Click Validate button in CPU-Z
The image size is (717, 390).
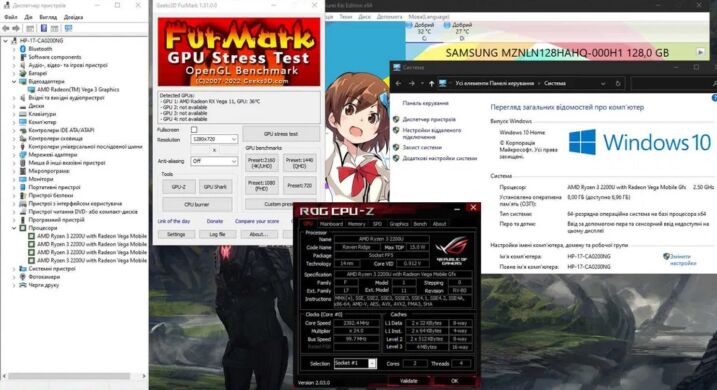click(409, 380)
